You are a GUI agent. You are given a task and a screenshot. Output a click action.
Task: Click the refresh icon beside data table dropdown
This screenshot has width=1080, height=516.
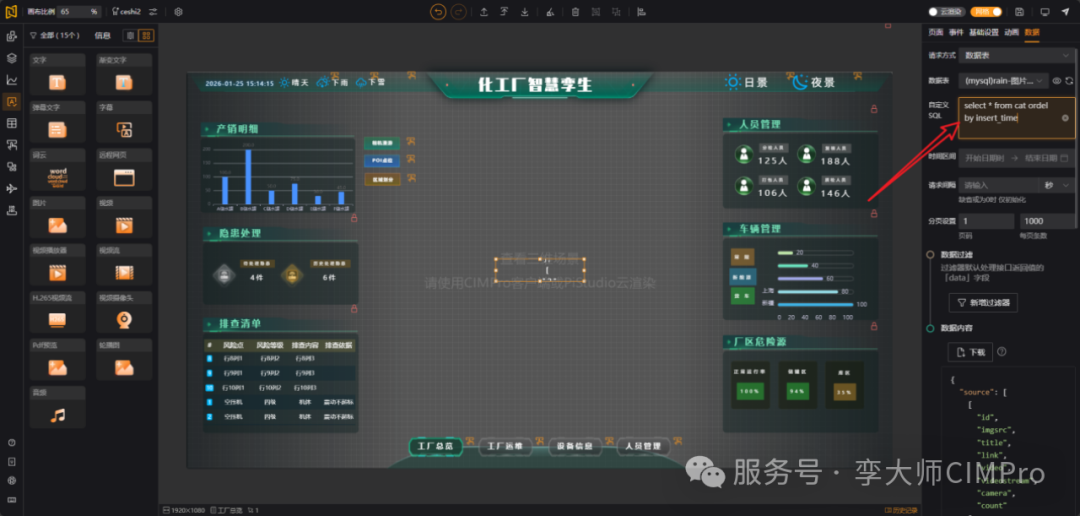pos(1069,81)
